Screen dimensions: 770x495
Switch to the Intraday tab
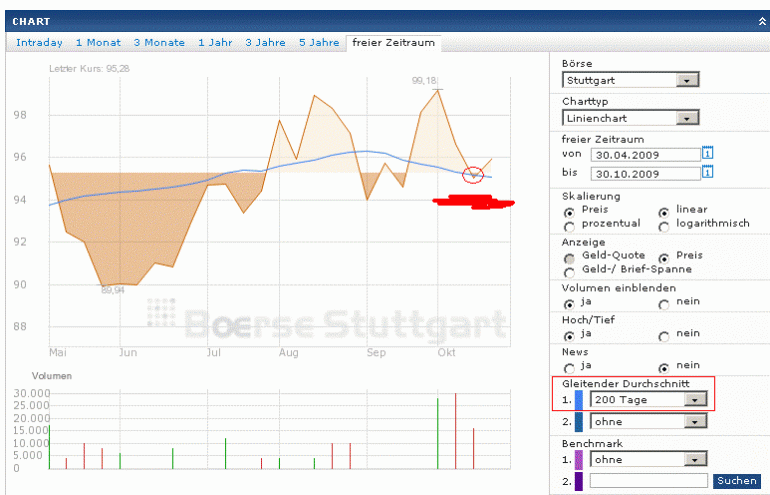[x=39, y=43]
